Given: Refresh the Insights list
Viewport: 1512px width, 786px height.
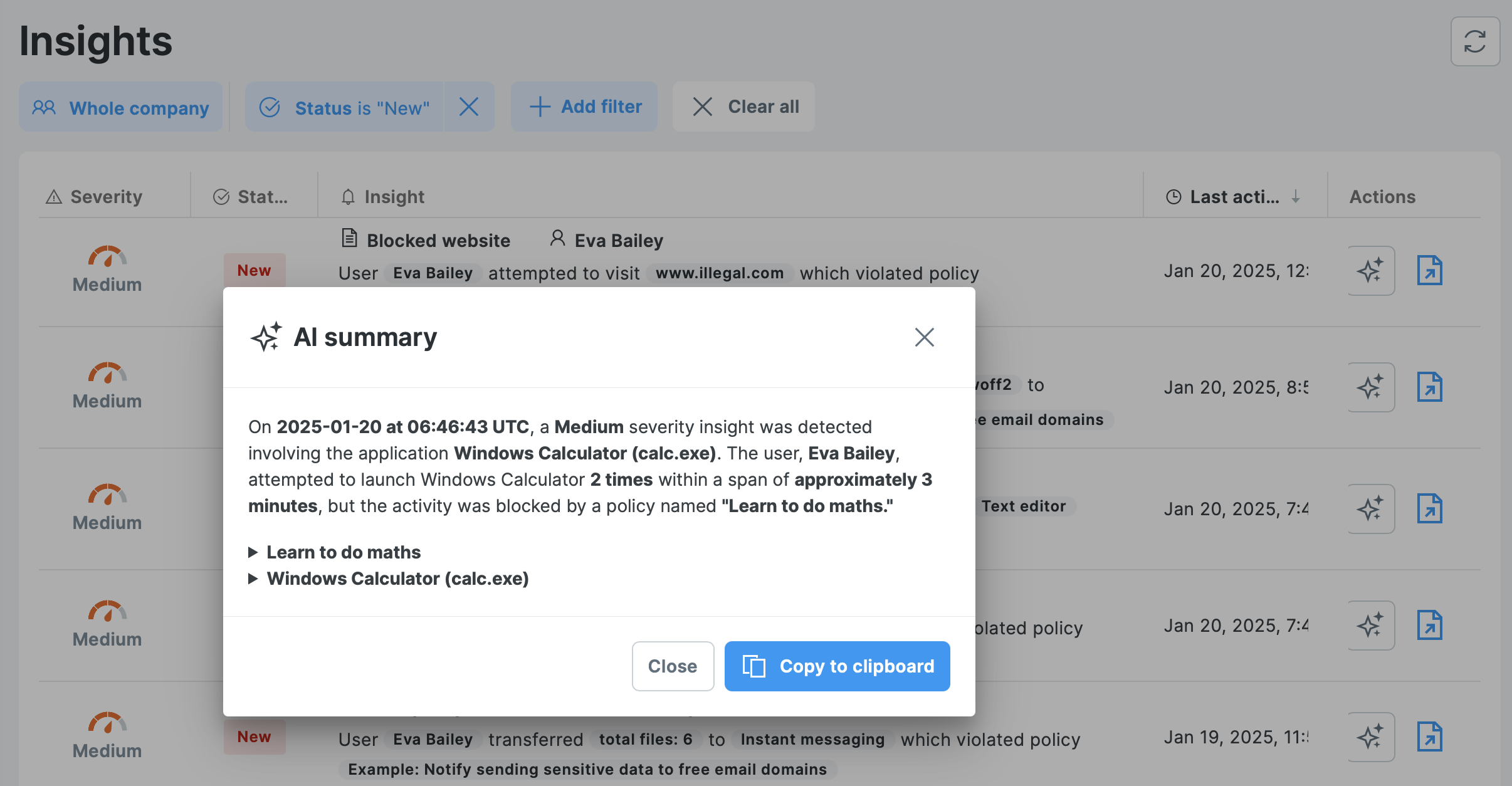Looking at the screenshot, I should pos(1474,41).
